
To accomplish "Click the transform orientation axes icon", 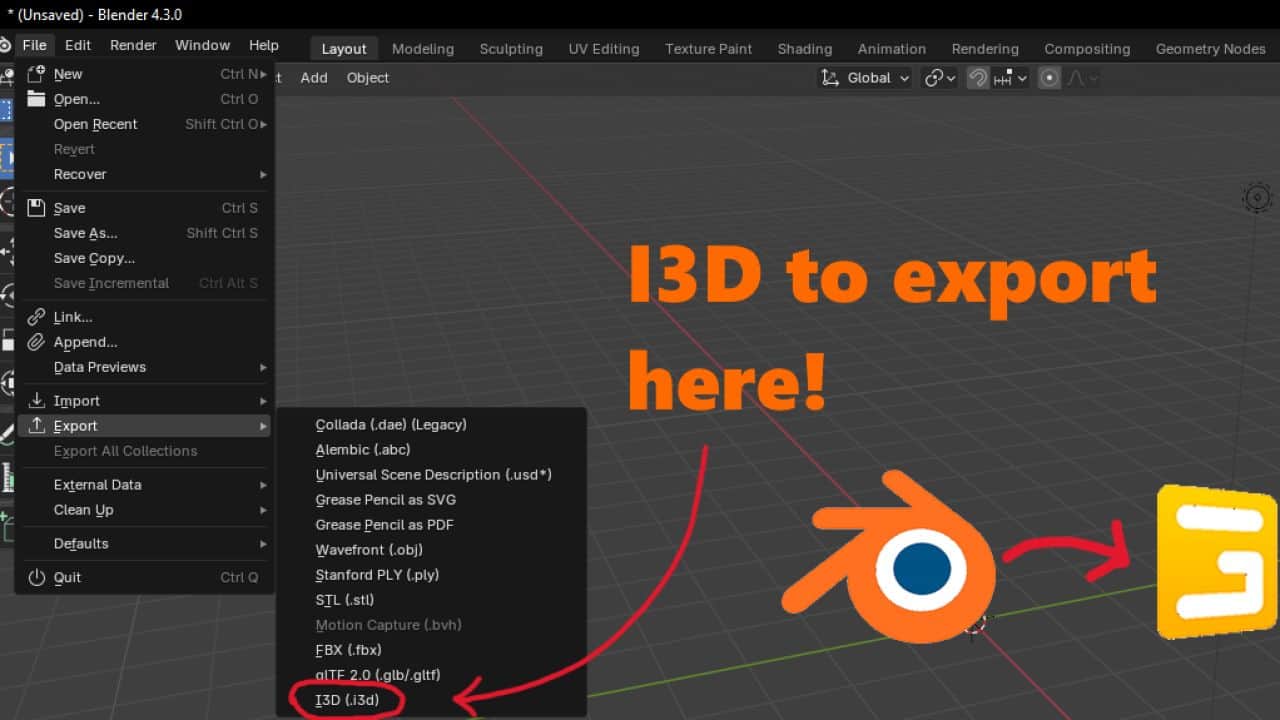I will point(829,78).
